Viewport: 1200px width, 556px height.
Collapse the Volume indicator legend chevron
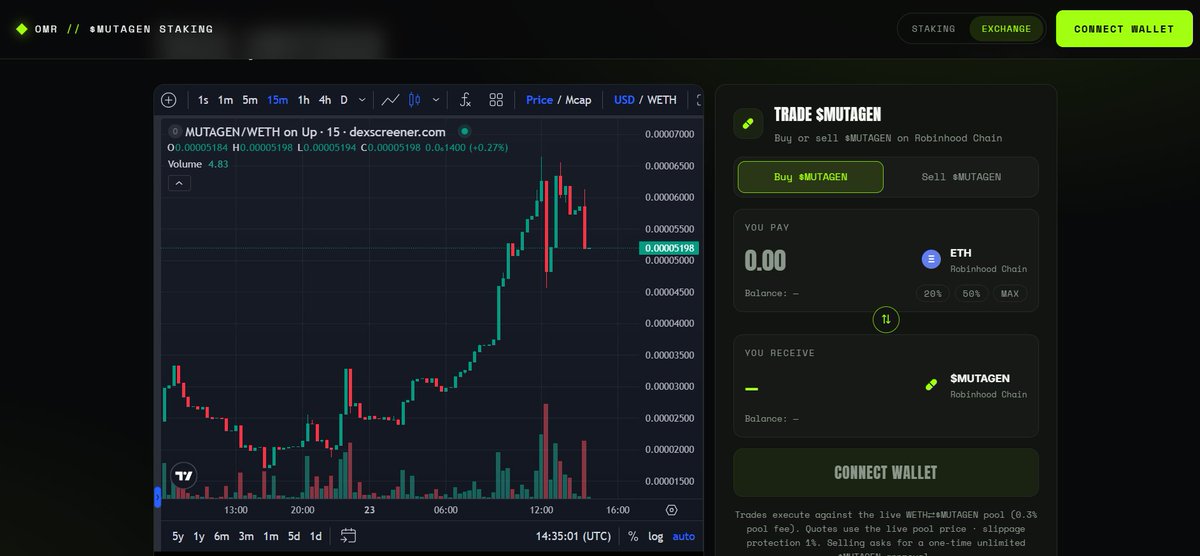tap(179, 183)
